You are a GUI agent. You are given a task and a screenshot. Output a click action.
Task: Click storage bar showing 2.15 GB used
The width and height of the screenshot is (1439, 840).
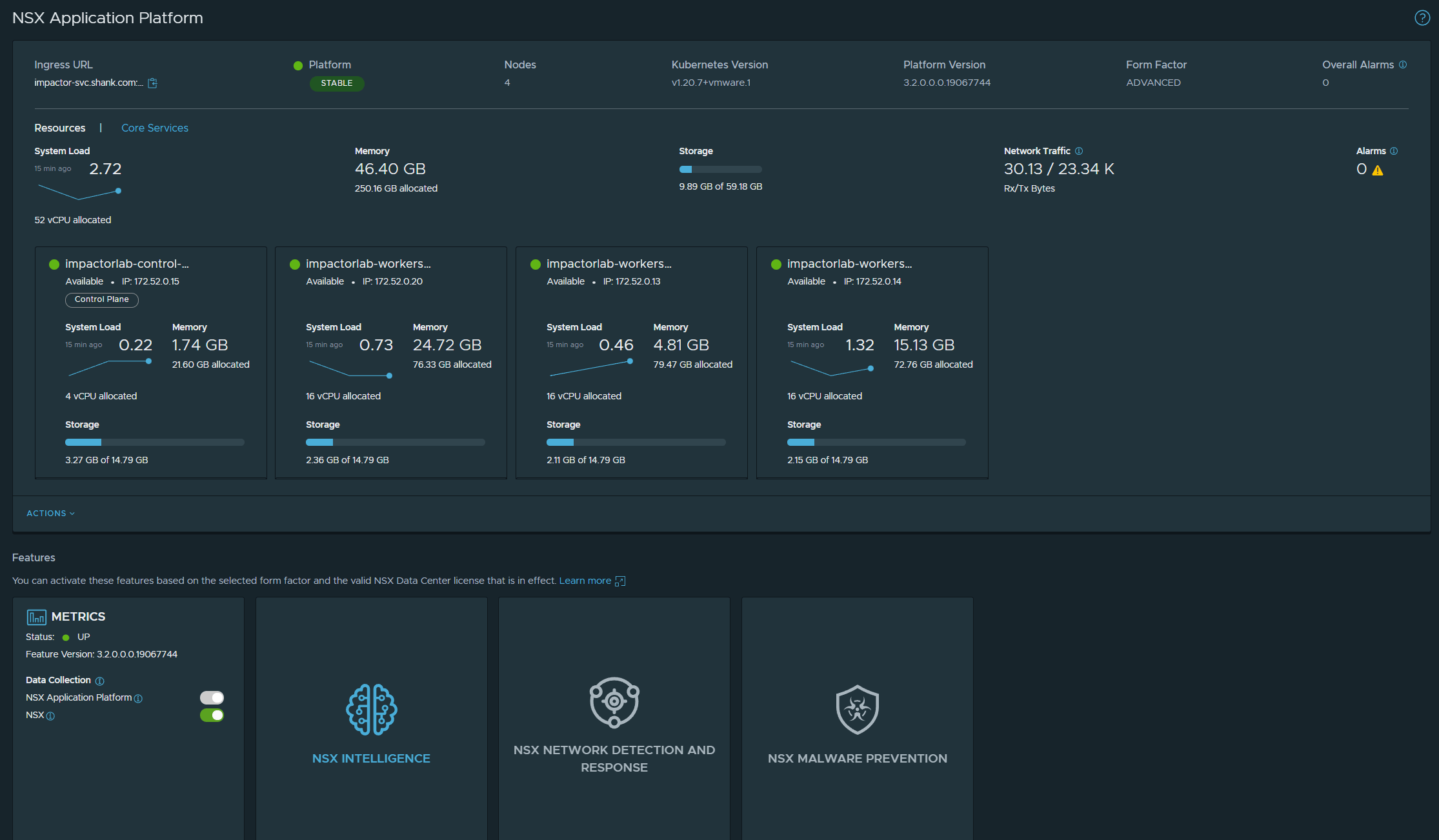pyautogui.click(x=877, y=442)
